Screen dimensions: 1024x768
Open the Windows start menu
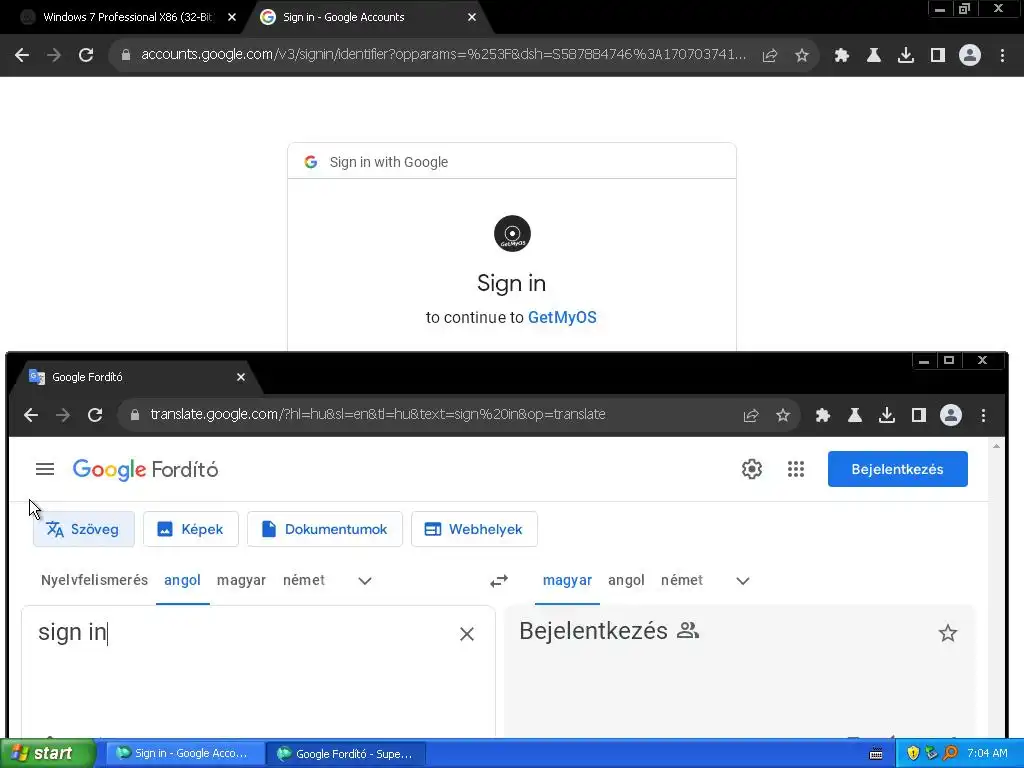tap(48, 754)
